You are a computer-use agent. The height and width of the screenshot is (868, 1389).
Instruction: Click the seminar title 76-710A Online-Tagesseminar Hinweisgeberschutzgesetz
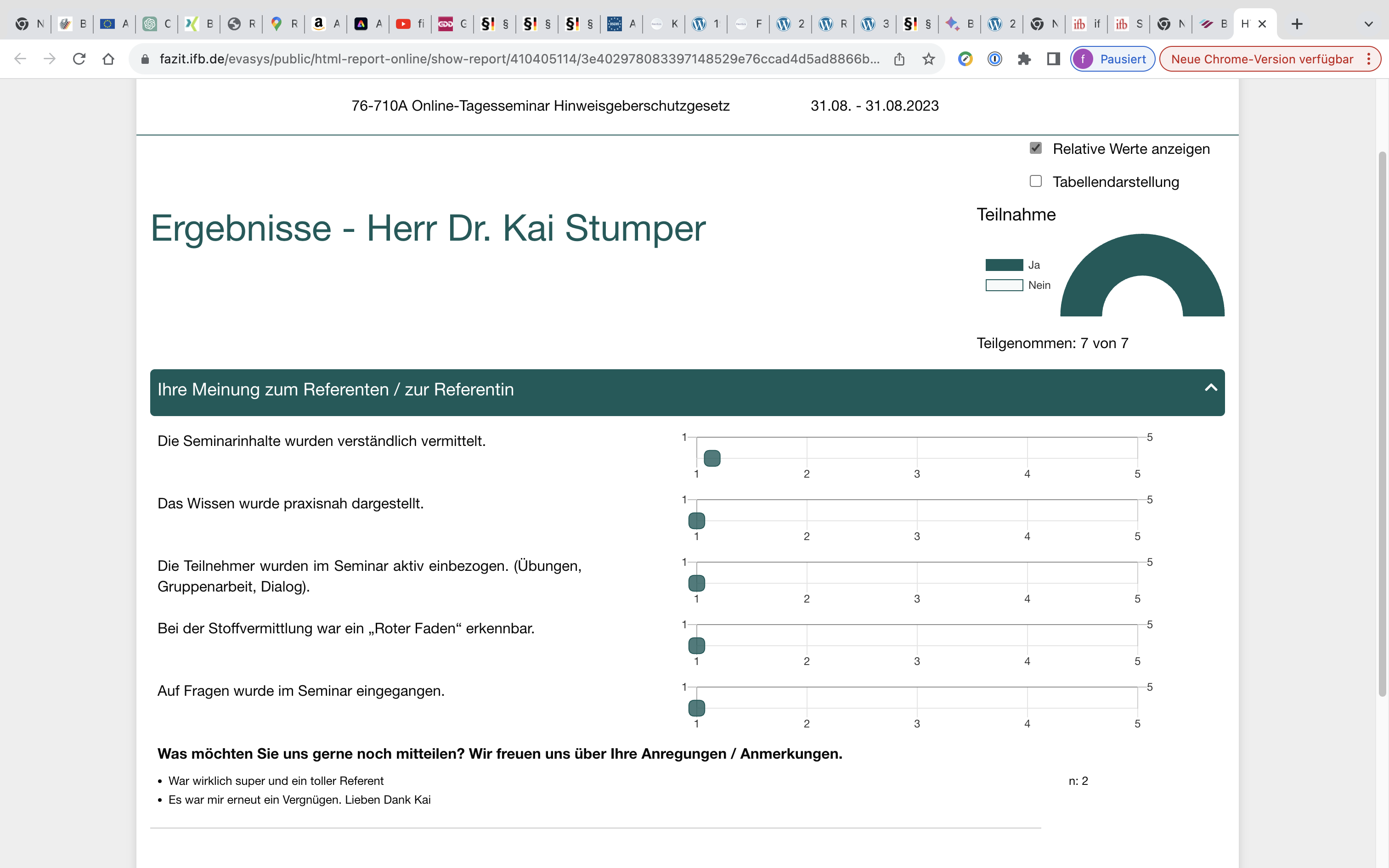tap(540, 106)
